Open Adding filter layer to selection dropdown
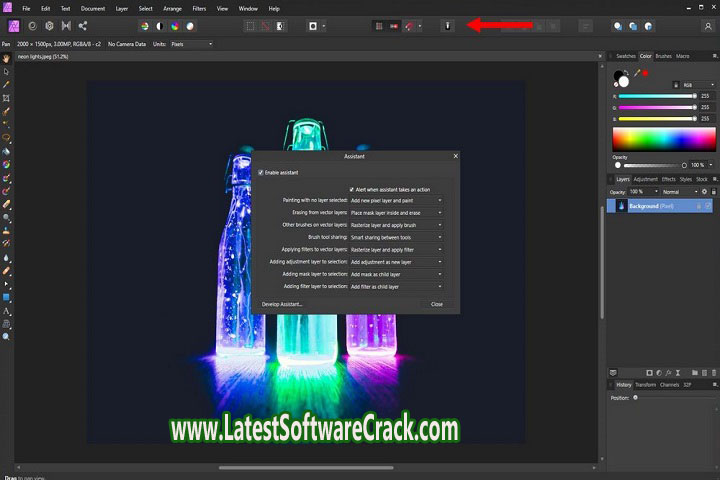The width and height of the screenshot is (720, 480). pos(396,287)
